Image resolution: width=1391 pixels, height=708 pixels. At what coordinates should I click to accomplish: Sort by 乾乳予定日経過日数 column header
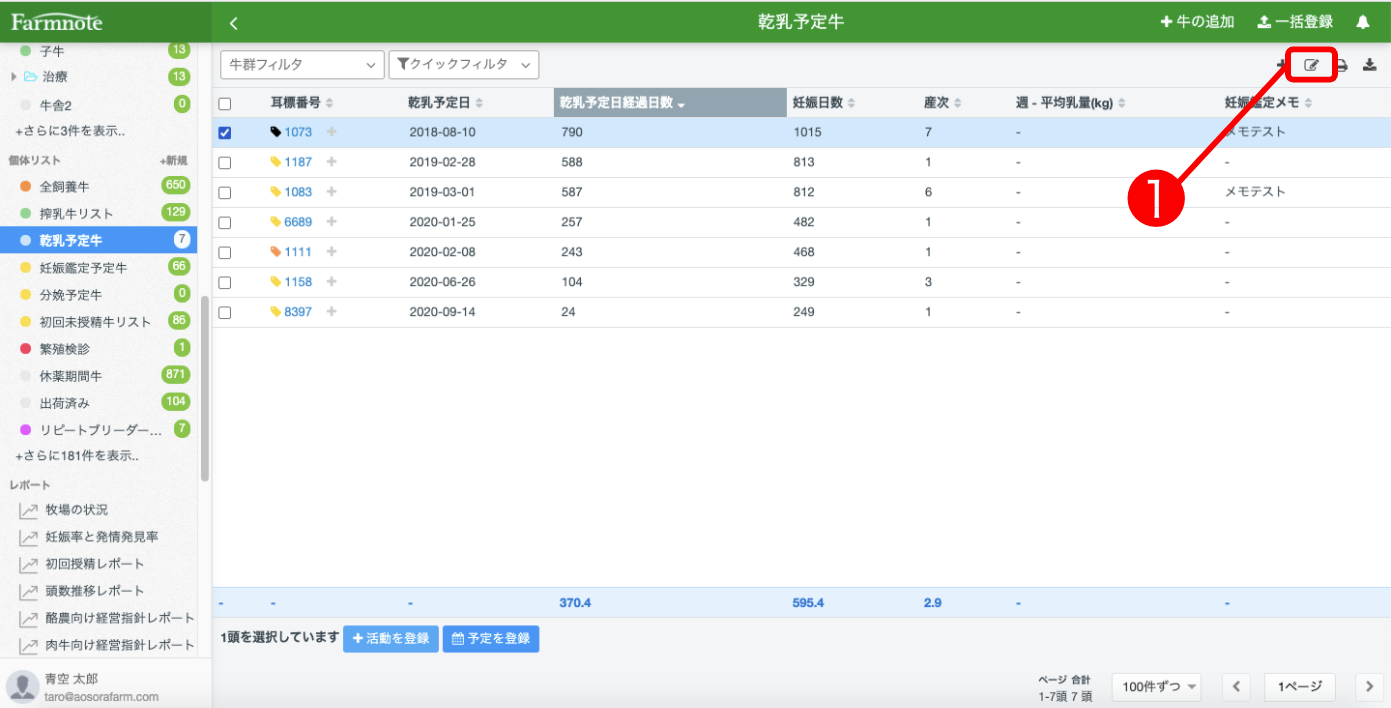(x=670, y=103)
